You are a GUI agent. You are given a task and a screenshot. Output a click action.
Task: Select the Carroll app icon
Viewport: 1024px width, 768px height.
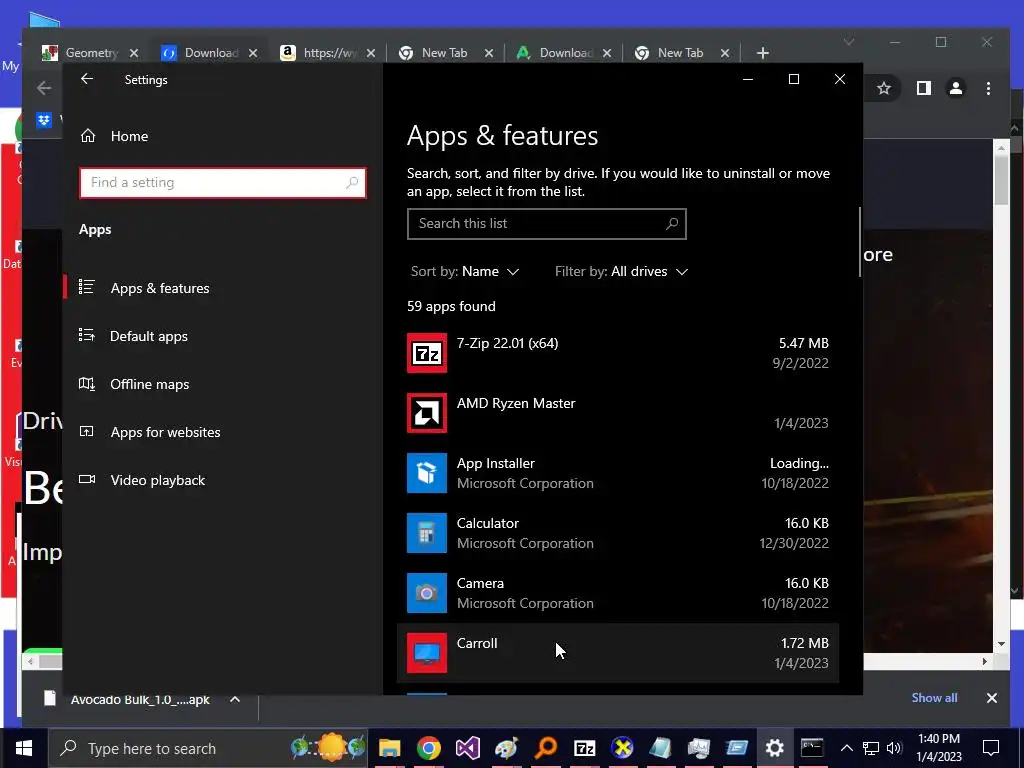(427, 653)
